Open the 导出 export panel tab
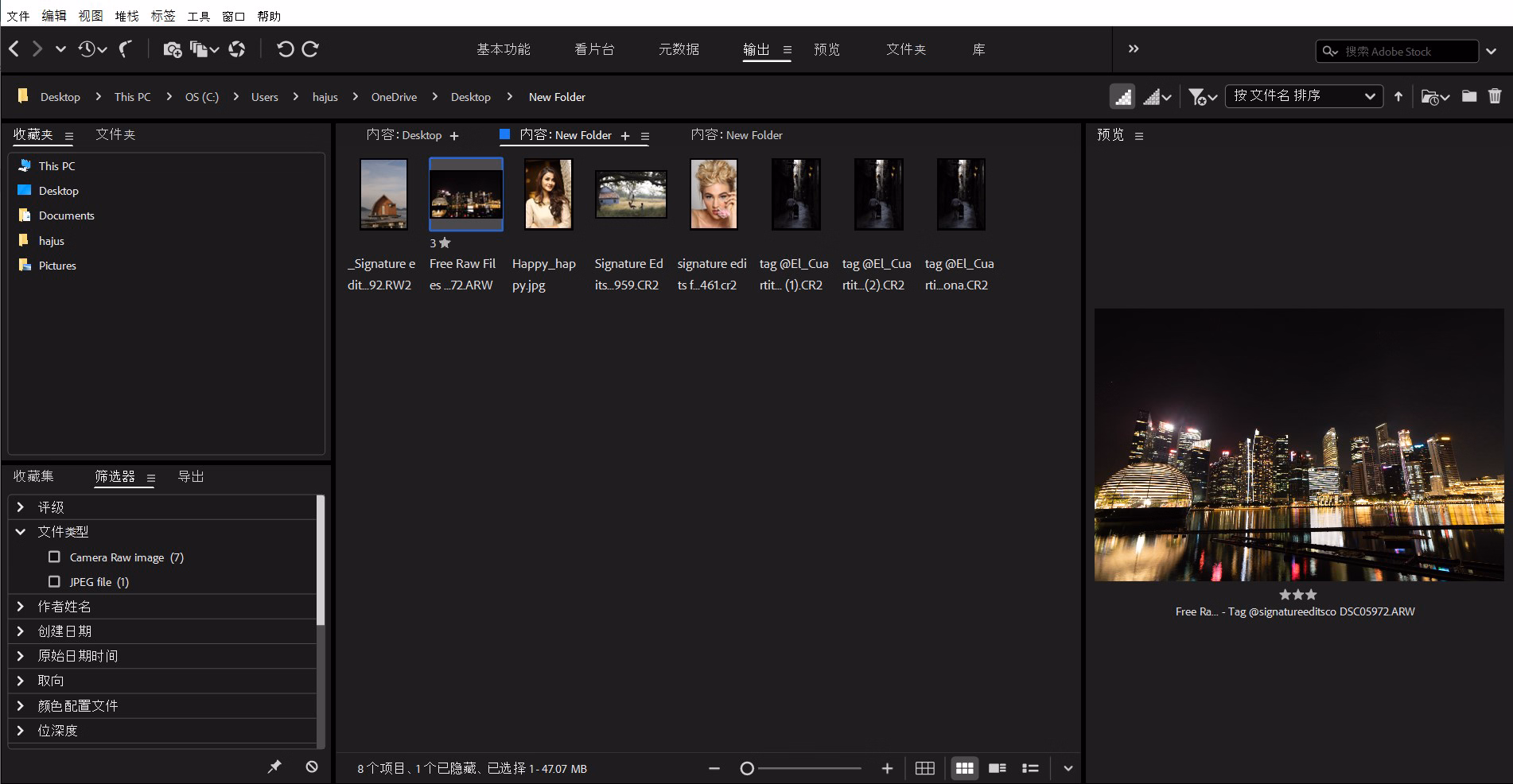 191,476
